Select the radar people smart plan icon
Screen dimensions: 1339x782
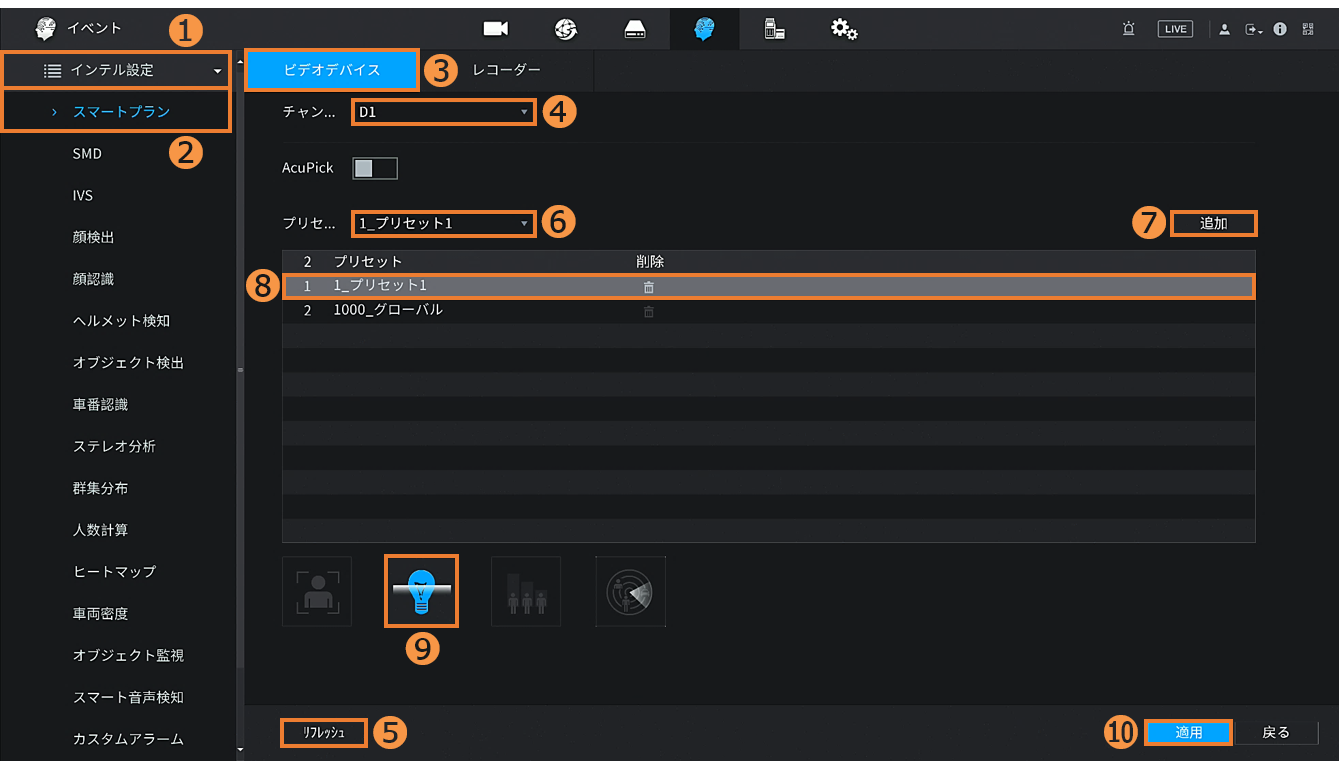630,591
